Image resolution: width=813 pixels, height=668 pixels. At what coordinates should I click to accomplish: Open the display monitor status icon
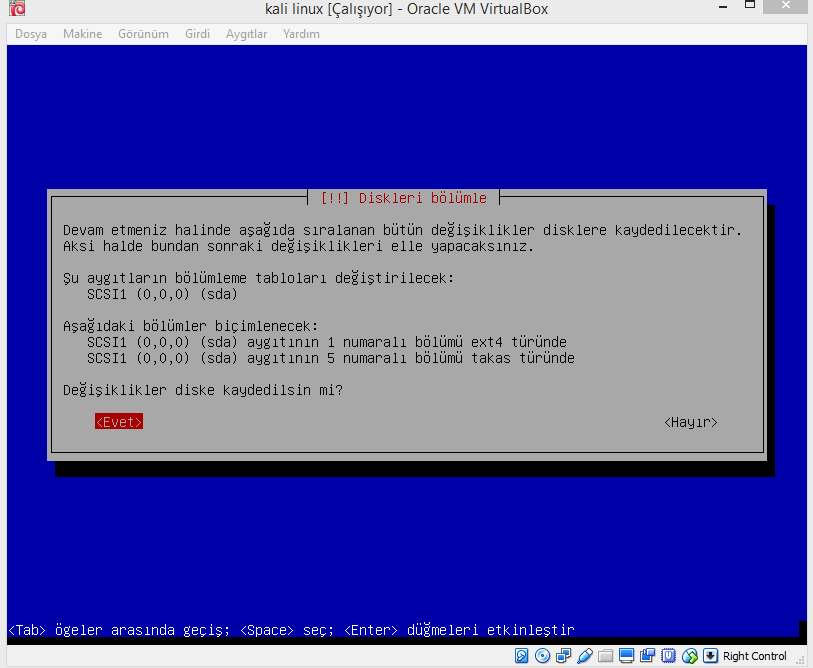tap(627, 656)
